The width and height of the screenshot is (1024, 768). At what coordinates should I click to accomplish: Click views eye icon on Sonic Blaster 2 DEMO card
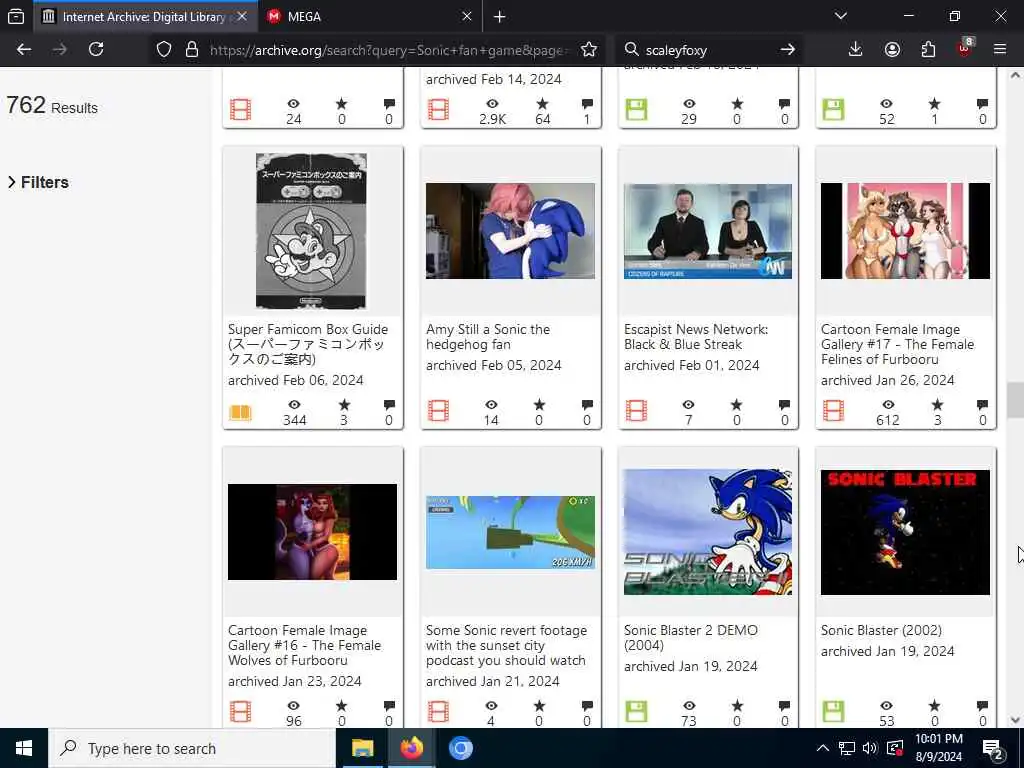coord(689,705)
